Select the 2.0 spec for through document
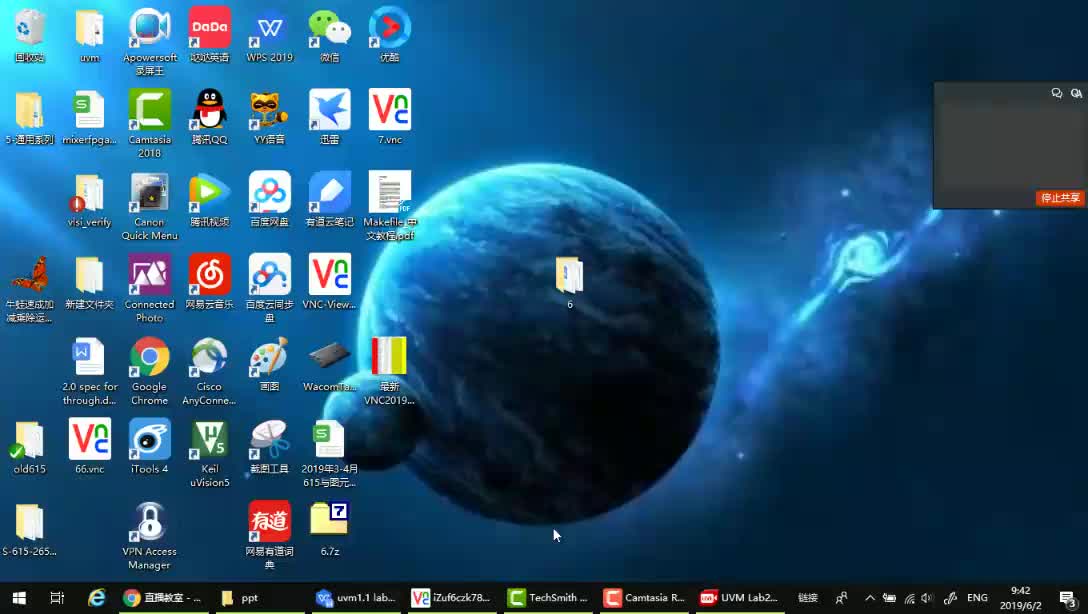The width and height of the screenshot is (1088, 614). [90, 370]
